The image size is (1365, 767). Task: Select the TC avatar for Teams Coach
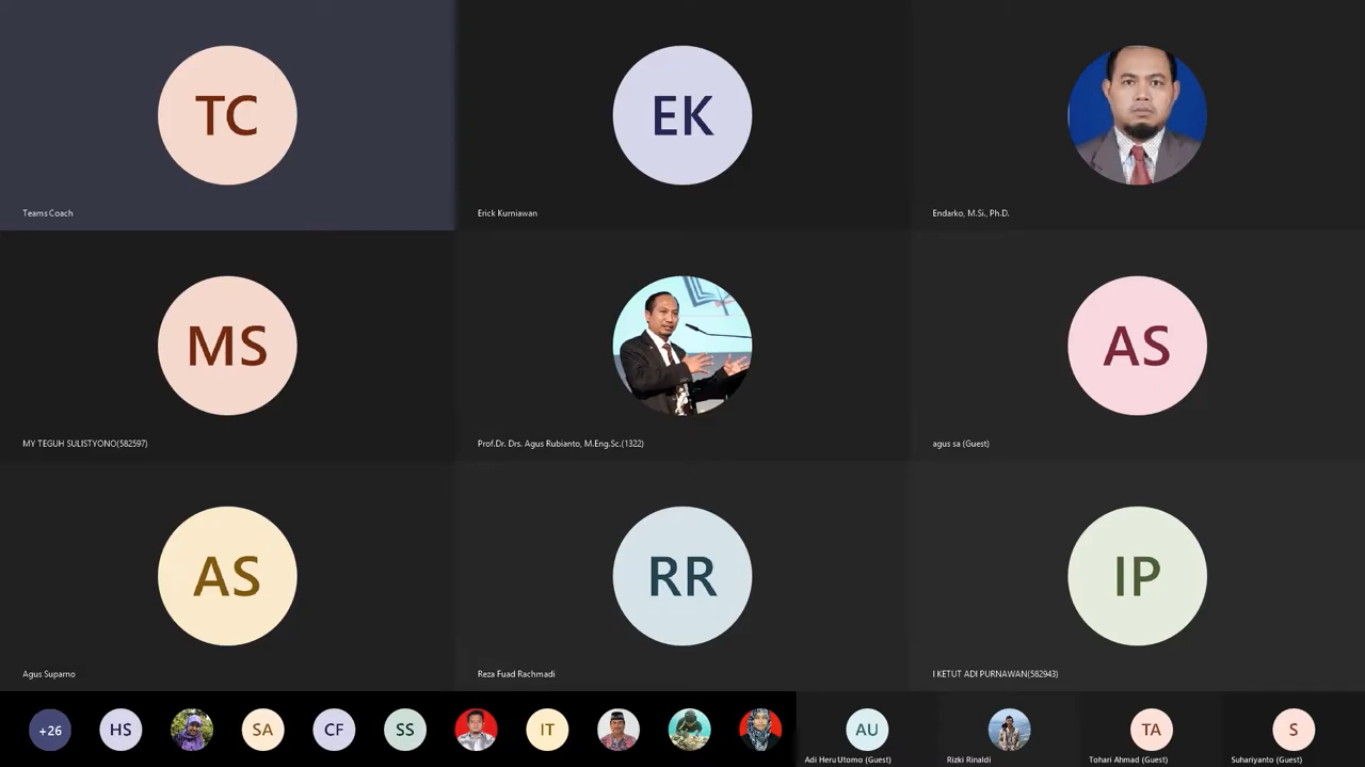pos(227,115)
